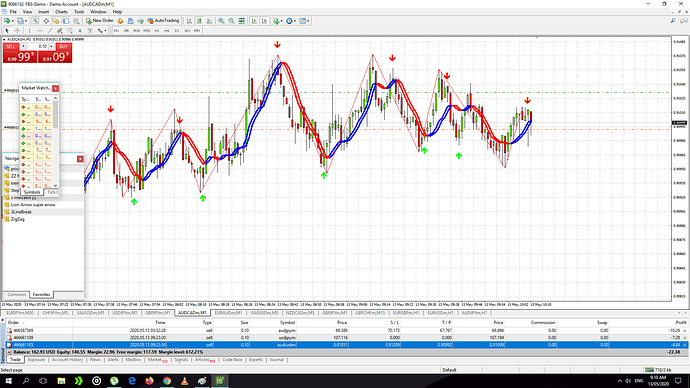690x388 pixels.
Task: Zoom in on the chart
Action: [221, 21]
